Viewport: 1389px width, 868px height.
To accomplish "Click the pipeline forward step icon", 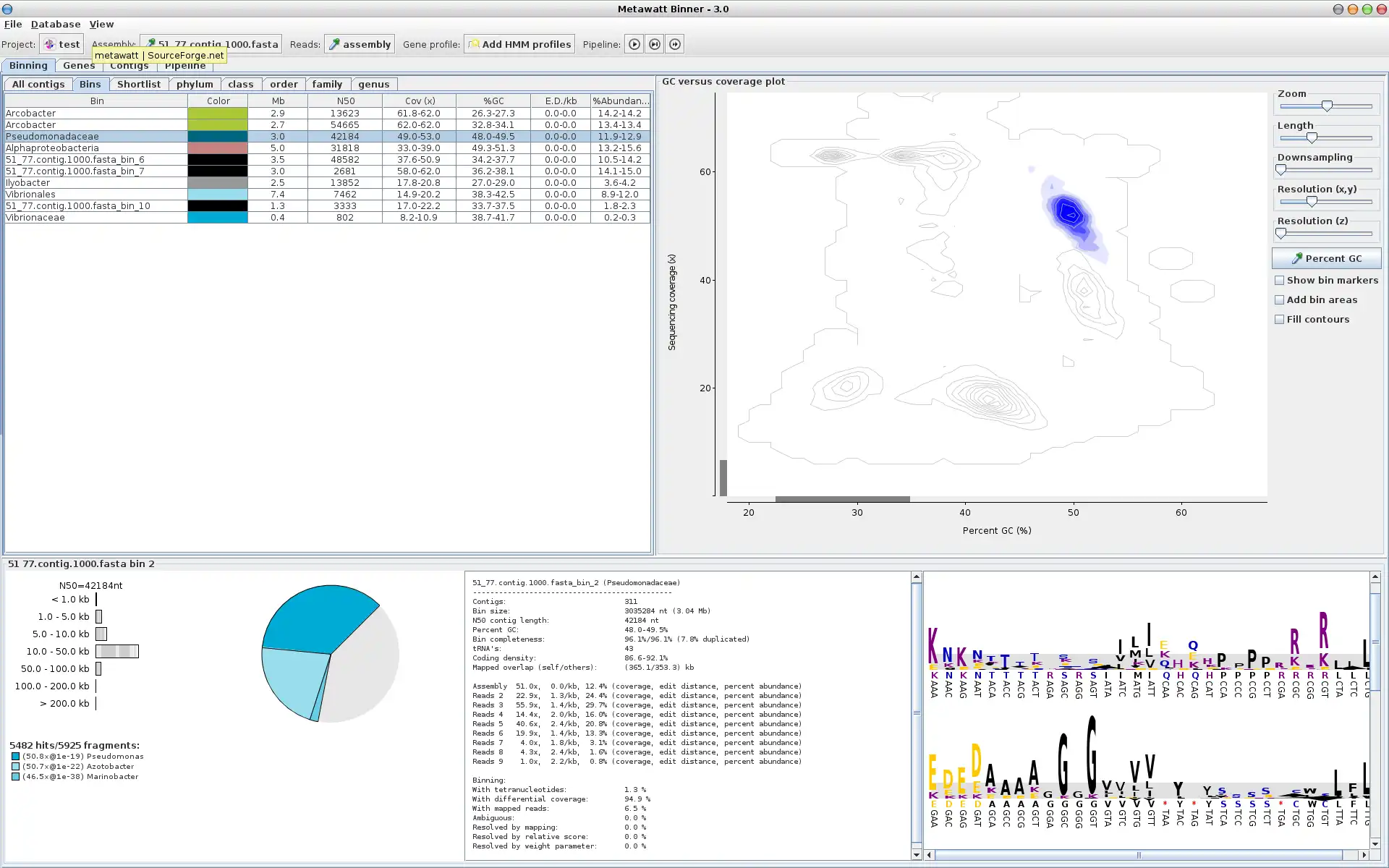I will (655, 44).
